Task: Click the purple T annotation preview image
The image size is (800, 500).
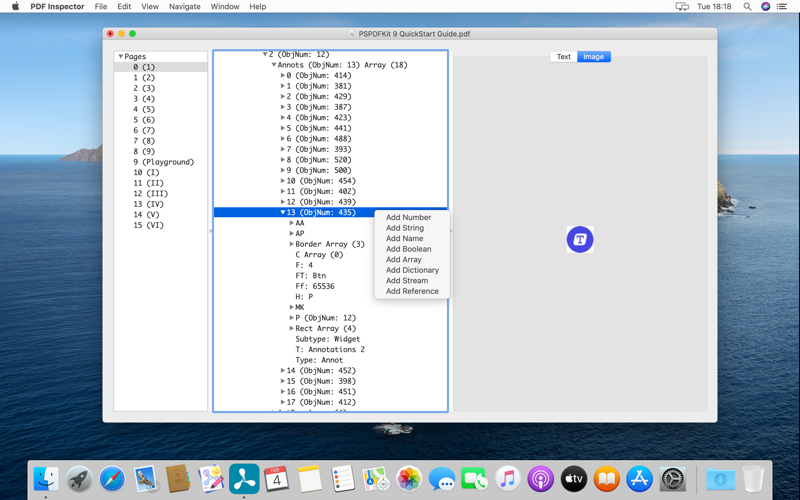Action: click(580, 239)
